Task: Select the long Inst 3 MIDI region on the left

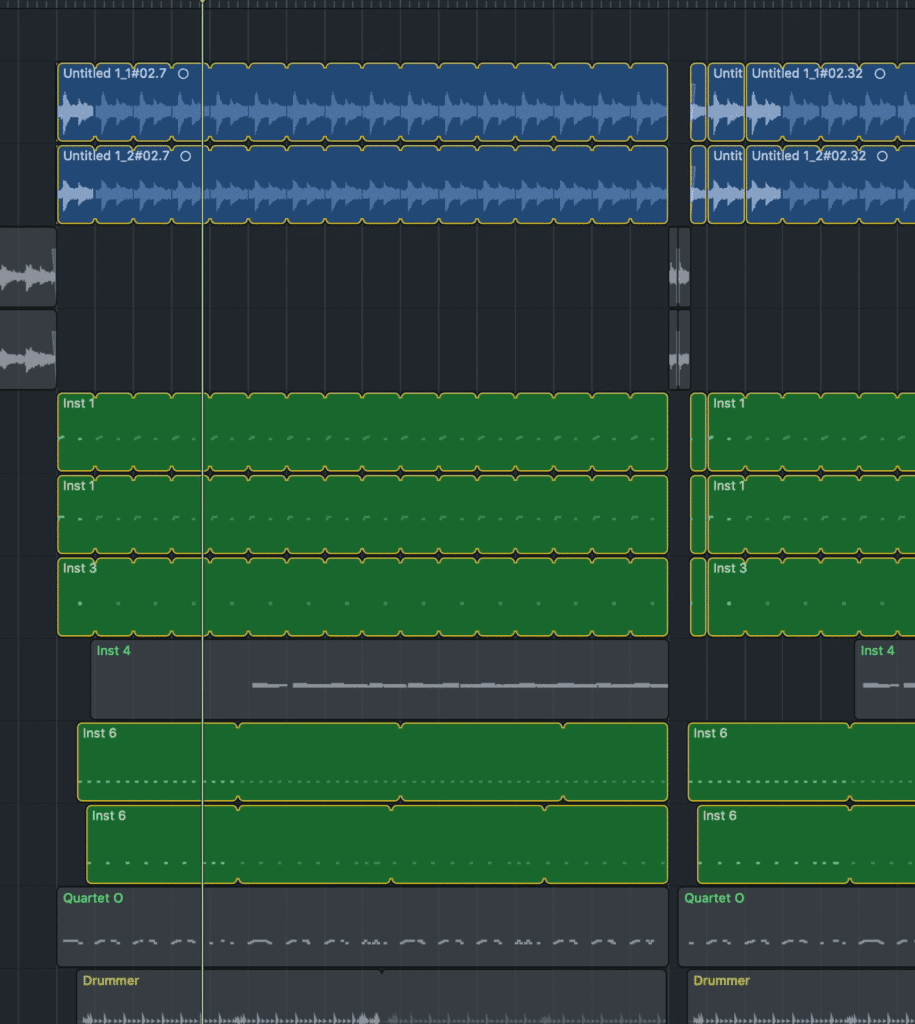Action: [362, 597]
